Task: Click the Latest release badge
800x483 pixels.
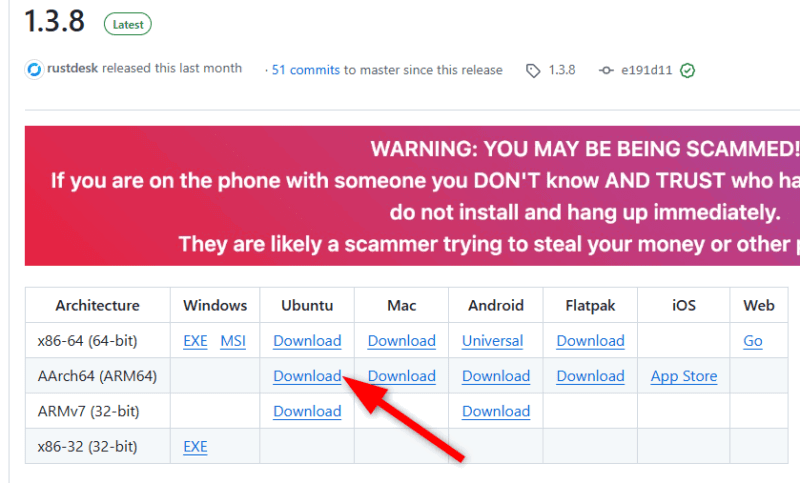Action: [x=127, y=22]
